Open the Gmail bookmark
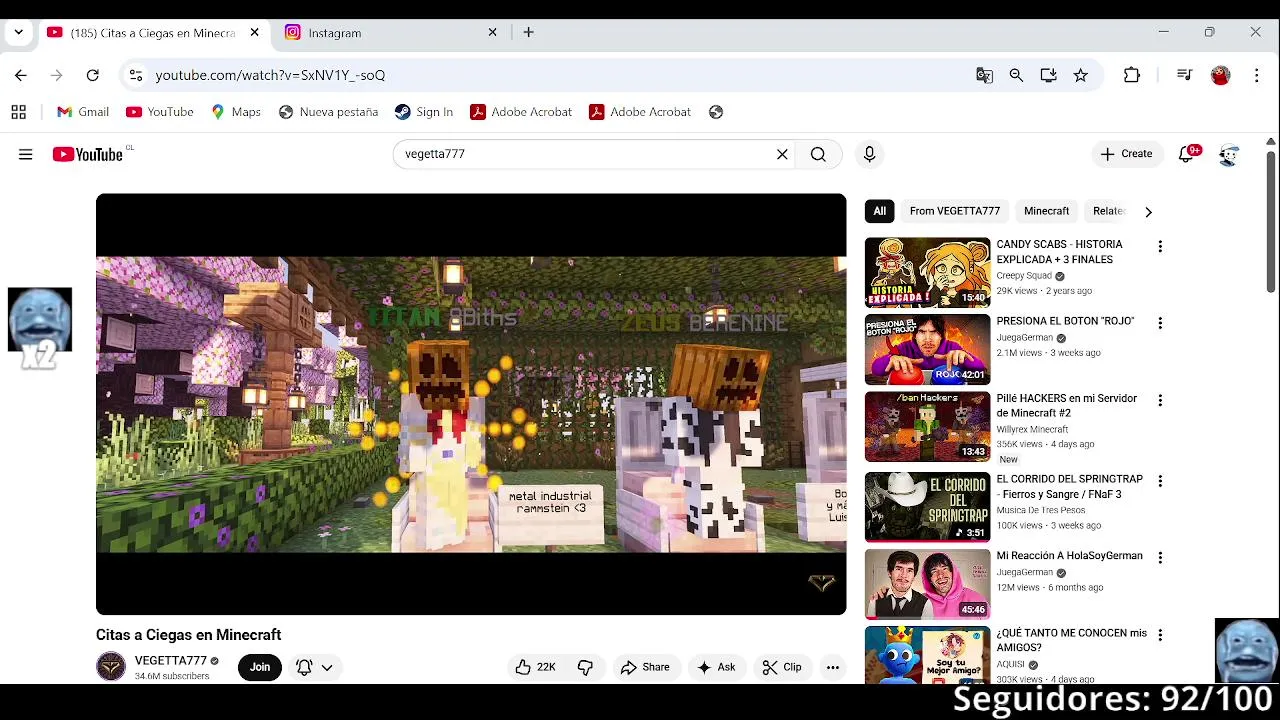 [x=83, y=112]
